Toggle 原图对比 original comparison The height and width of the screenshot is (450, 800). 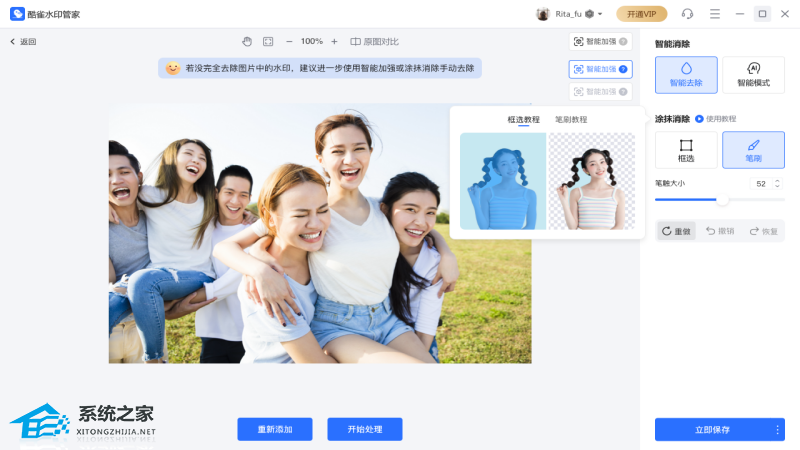[x=374, y=42]
